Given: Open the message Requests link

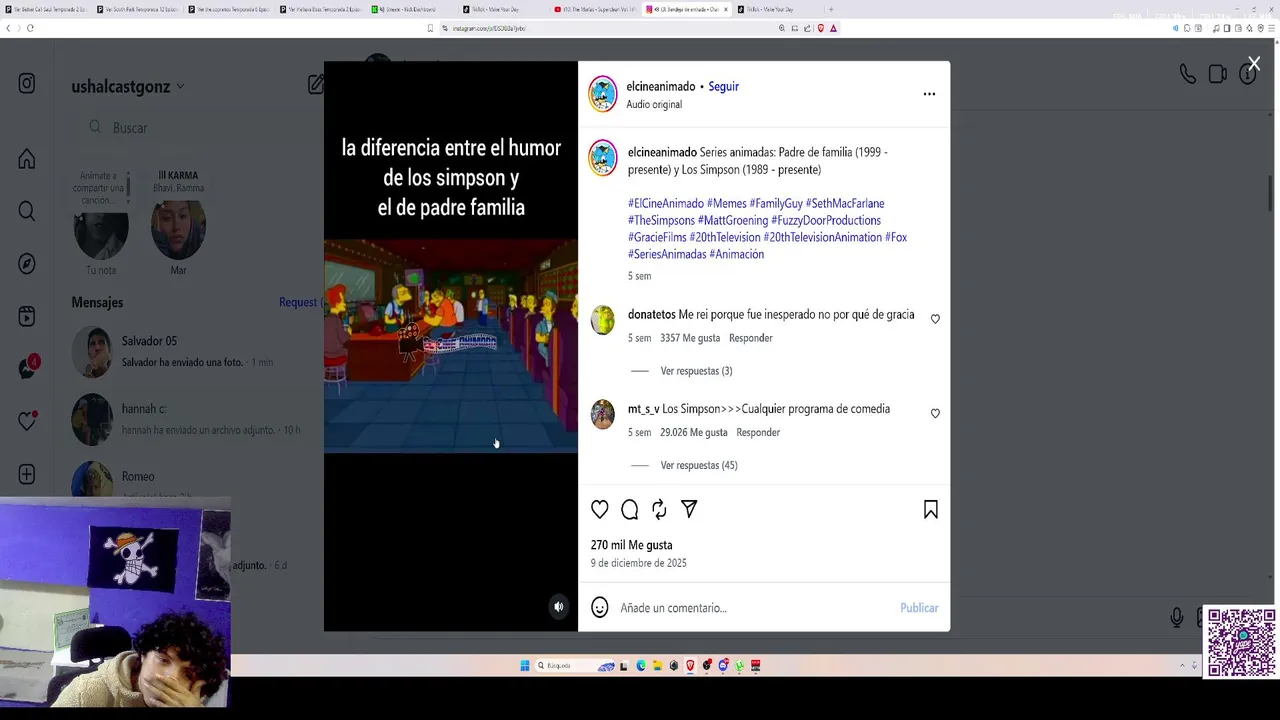Looking at the screenshot, I should coord(300,302).
